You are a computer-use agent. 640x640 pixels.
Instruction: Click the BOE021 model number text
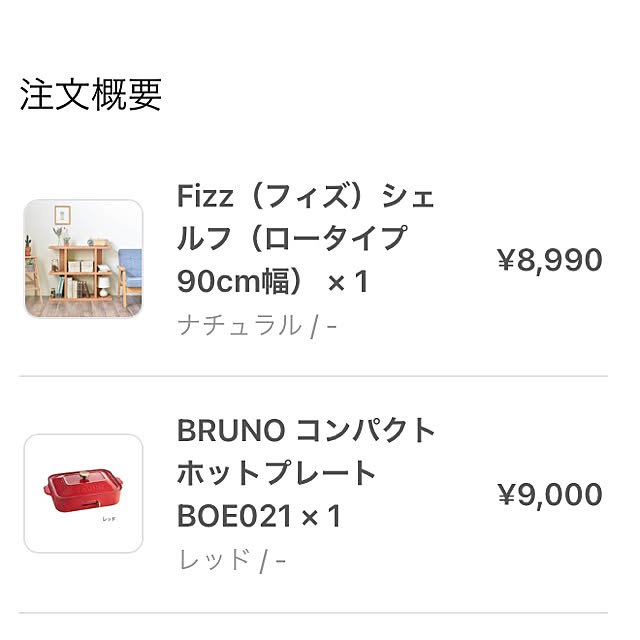234,516
